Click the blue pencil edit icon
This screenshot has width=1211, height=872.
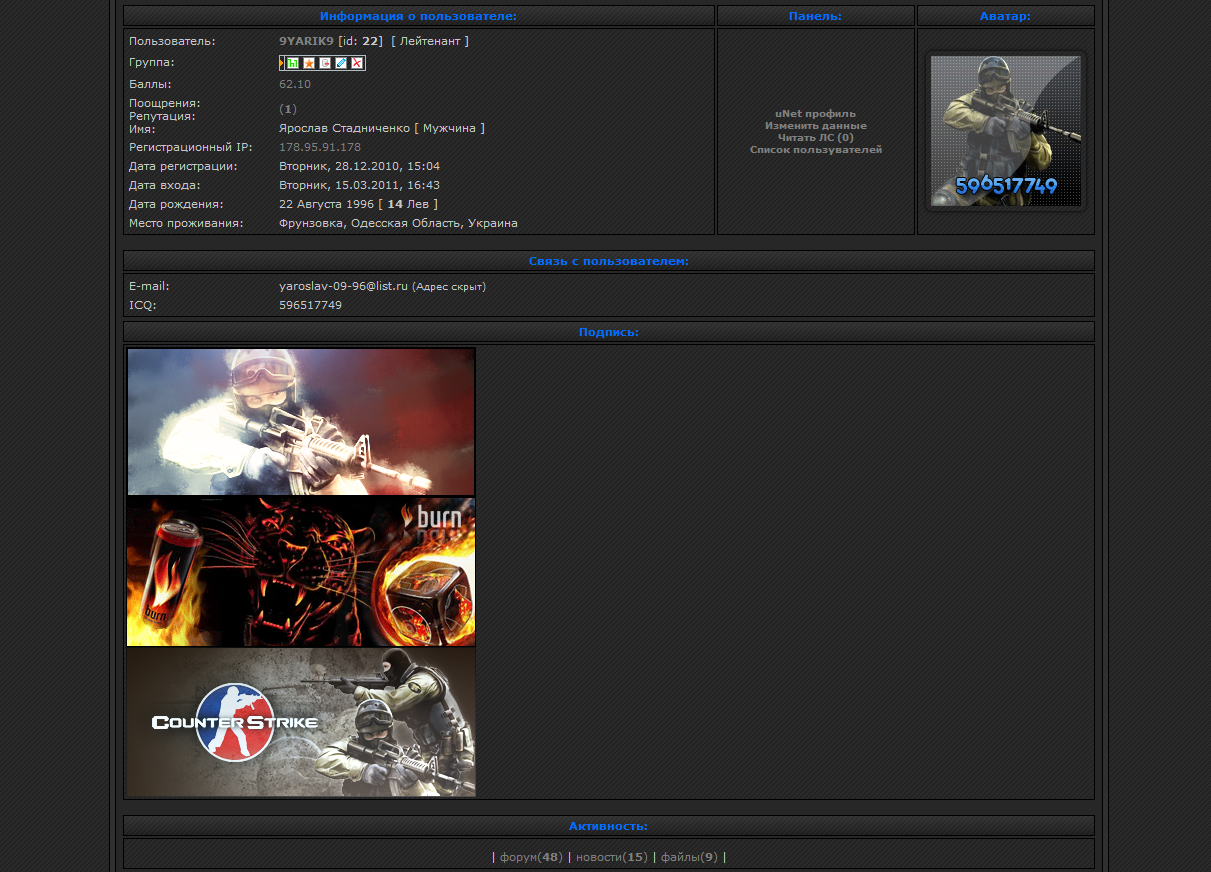click(x=341, y=63)
